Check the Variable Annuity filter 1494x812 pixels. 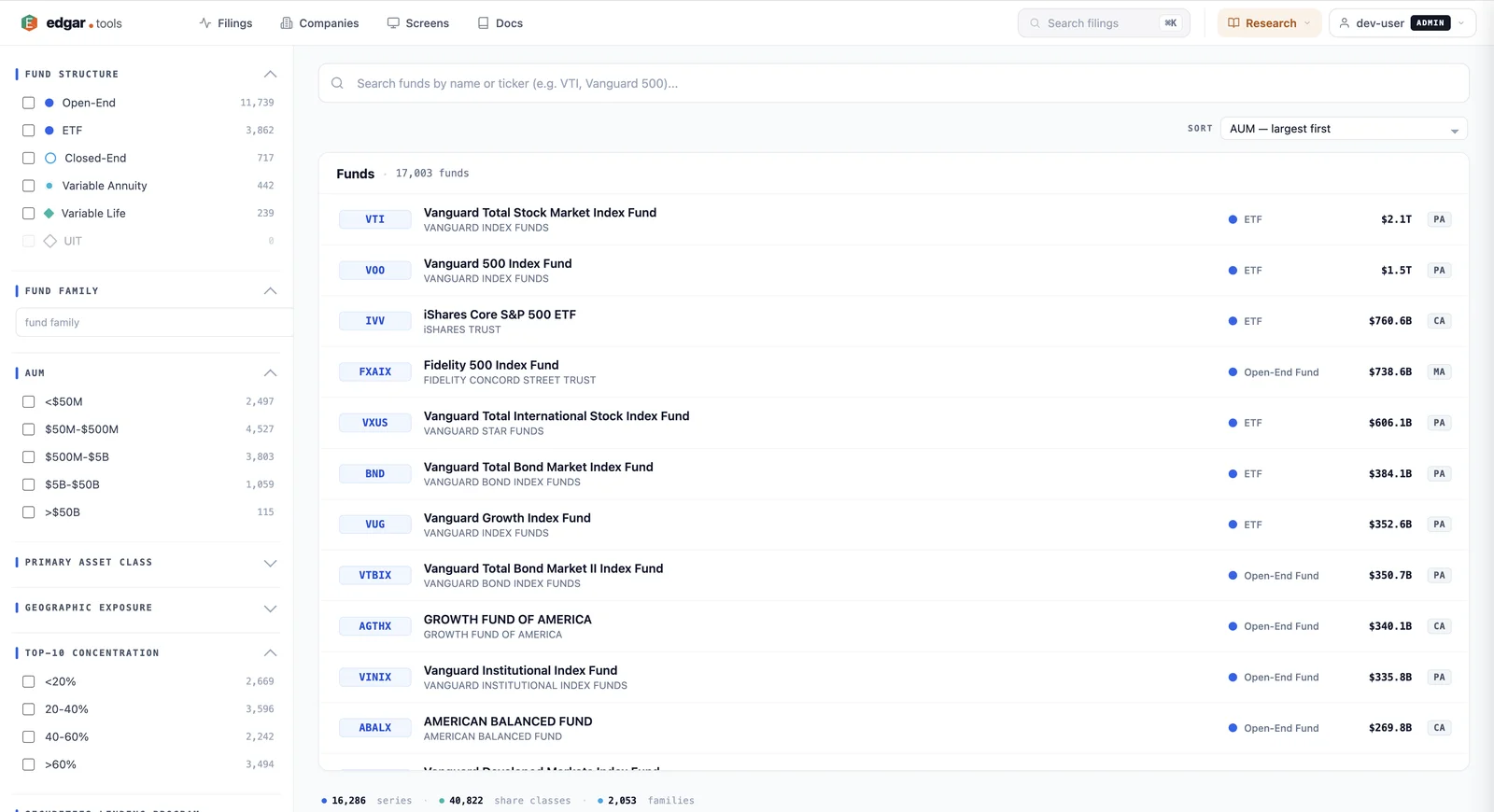29,186
